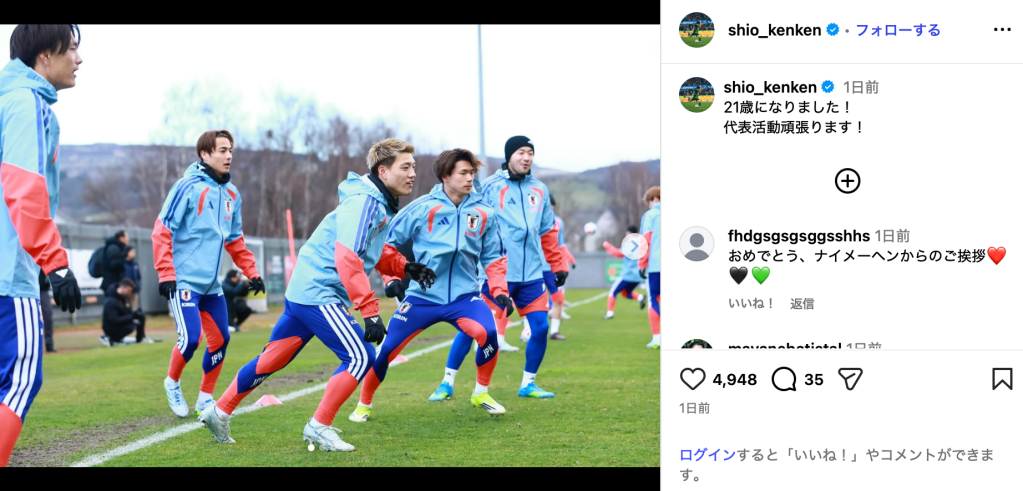Go to next photo with carousel arrow
This screenshot has height=491, width=1023.
pos(634,246)
